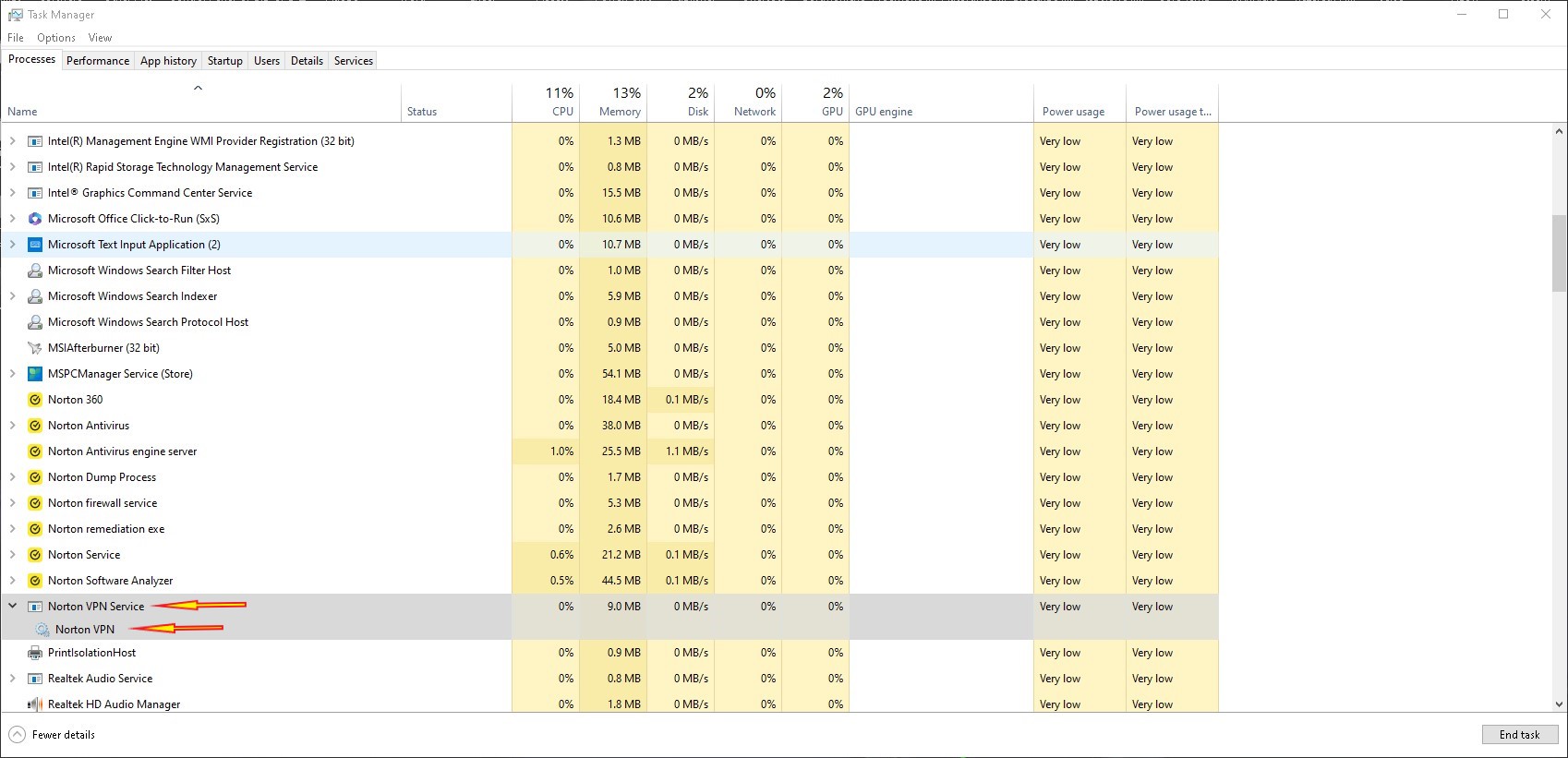This screenshot has width=1568, height=758.
Task: Switch to the Performance tab
Action: point(98,61)
